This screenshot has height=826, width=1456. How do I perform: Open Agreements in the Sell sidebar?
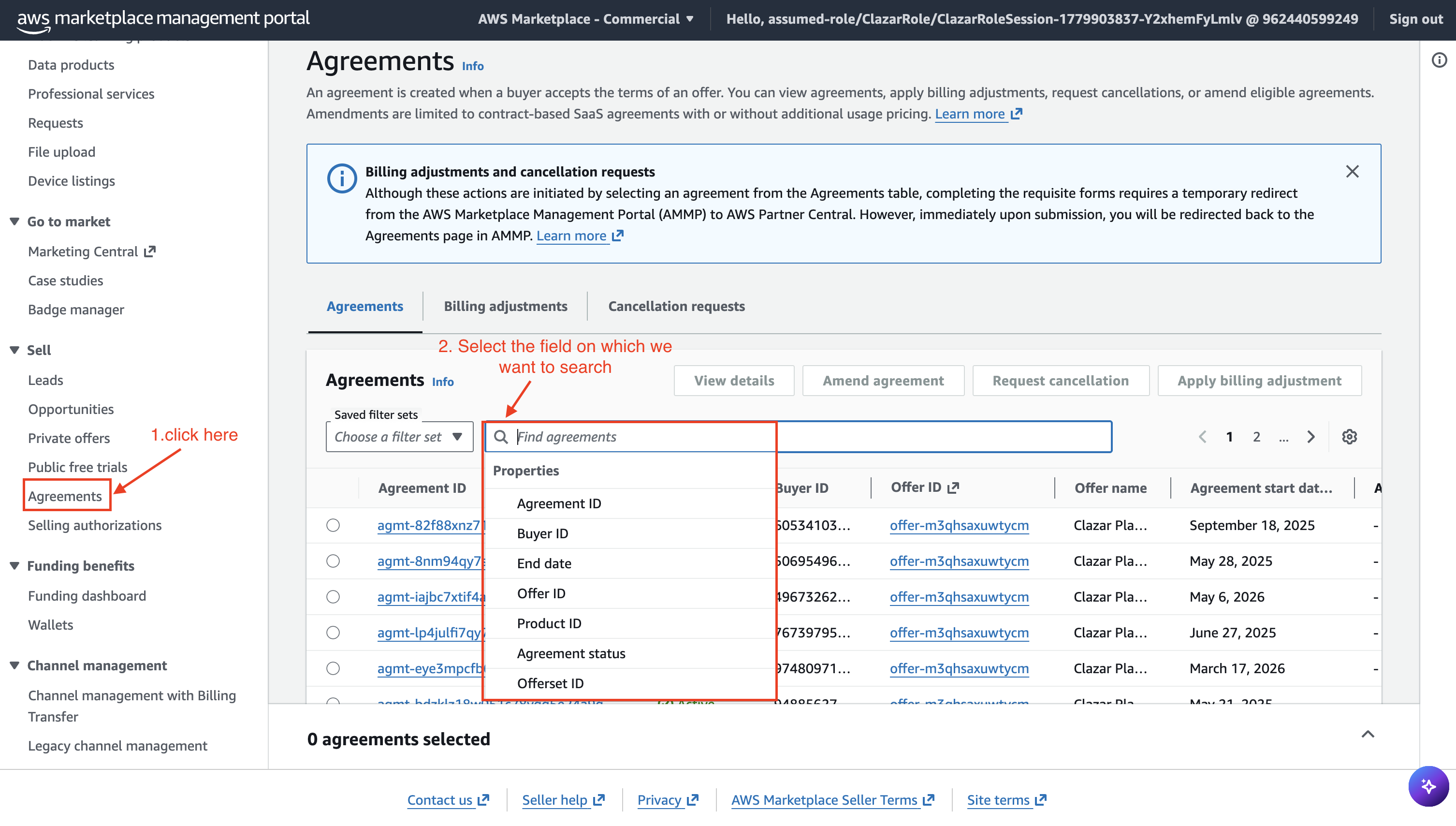pos(65,496)
